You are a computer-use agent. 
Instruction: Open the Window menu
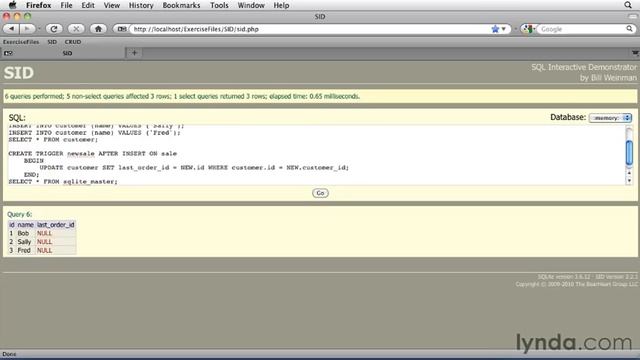pos(251,5)
